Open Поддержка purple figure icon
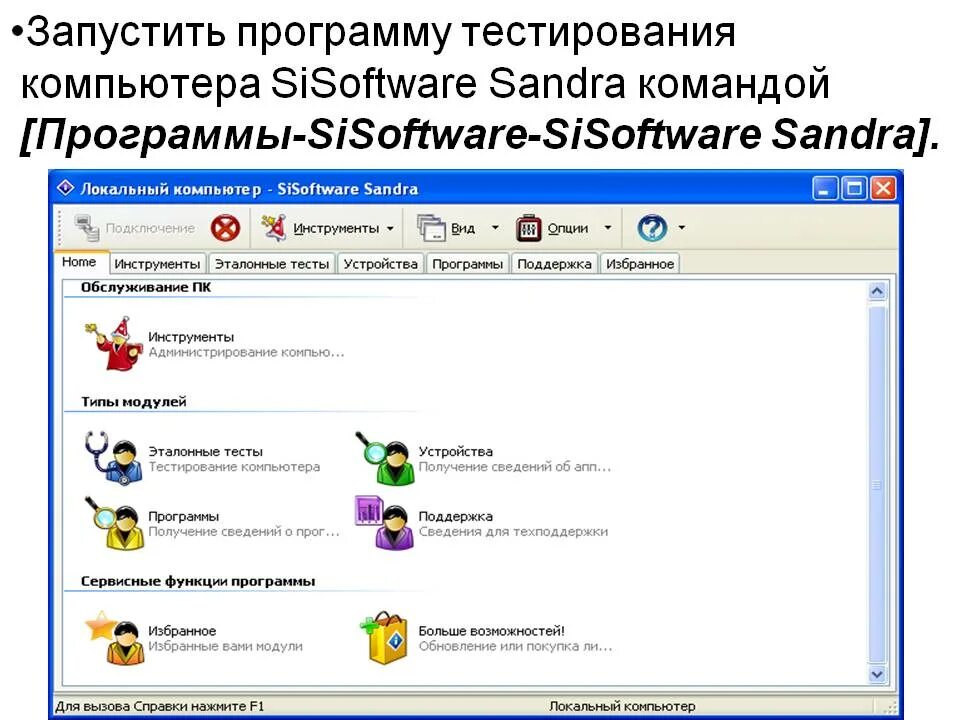The width and height of the screenshot is (960, 720). click(x=383, y=523)
